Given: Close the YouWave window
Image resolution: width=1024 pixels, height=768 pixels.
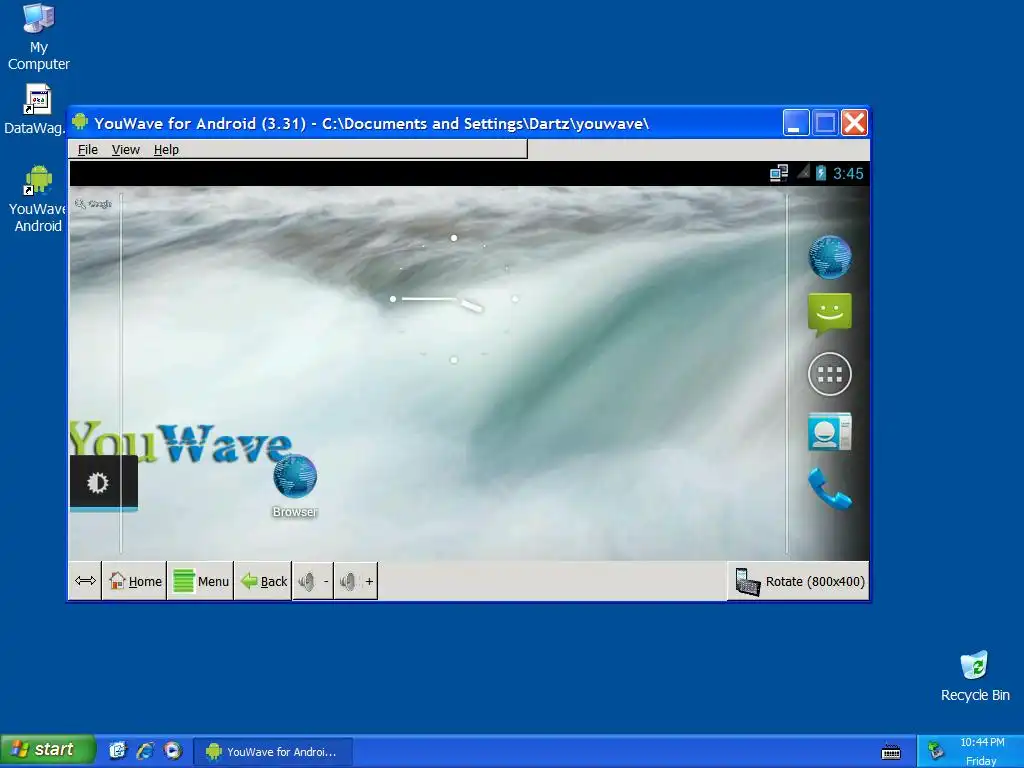Looking at the screenshot, I should 854,123.
